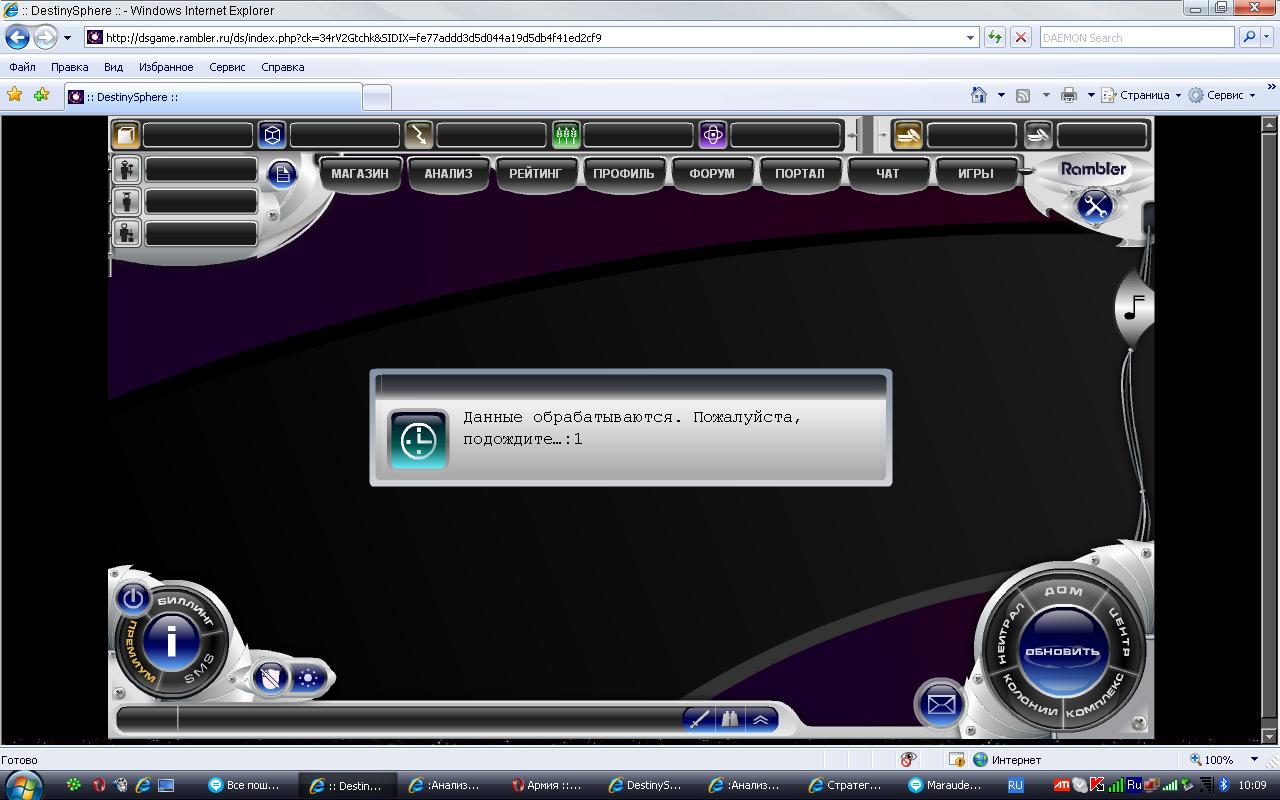Open the Избранное menu
1280x800 pixels.
pos(166,67)
